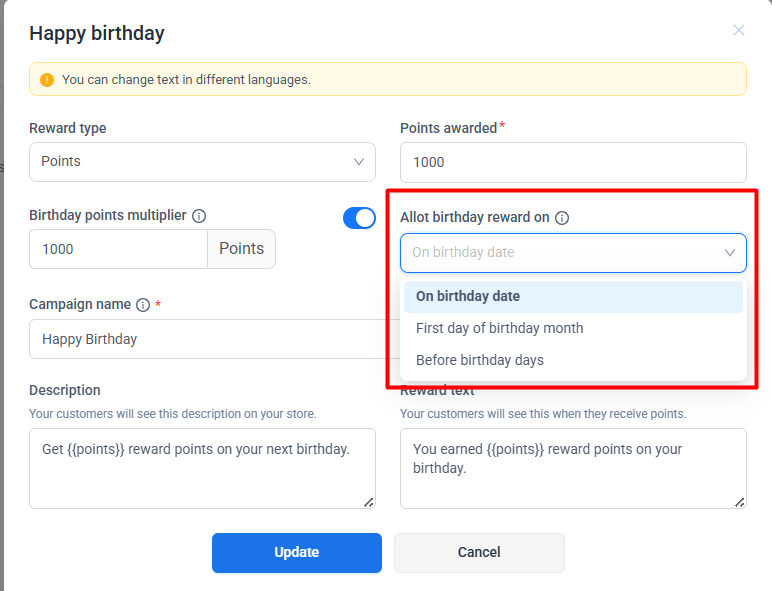Edit the Description text area
The height and width of the screenshot is (591, 772).
click(x=202, y=468)
